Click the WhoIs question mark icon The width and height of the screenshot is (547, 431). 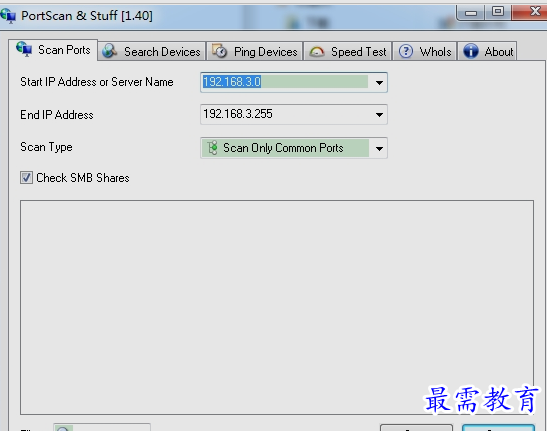tap(406, 52)
